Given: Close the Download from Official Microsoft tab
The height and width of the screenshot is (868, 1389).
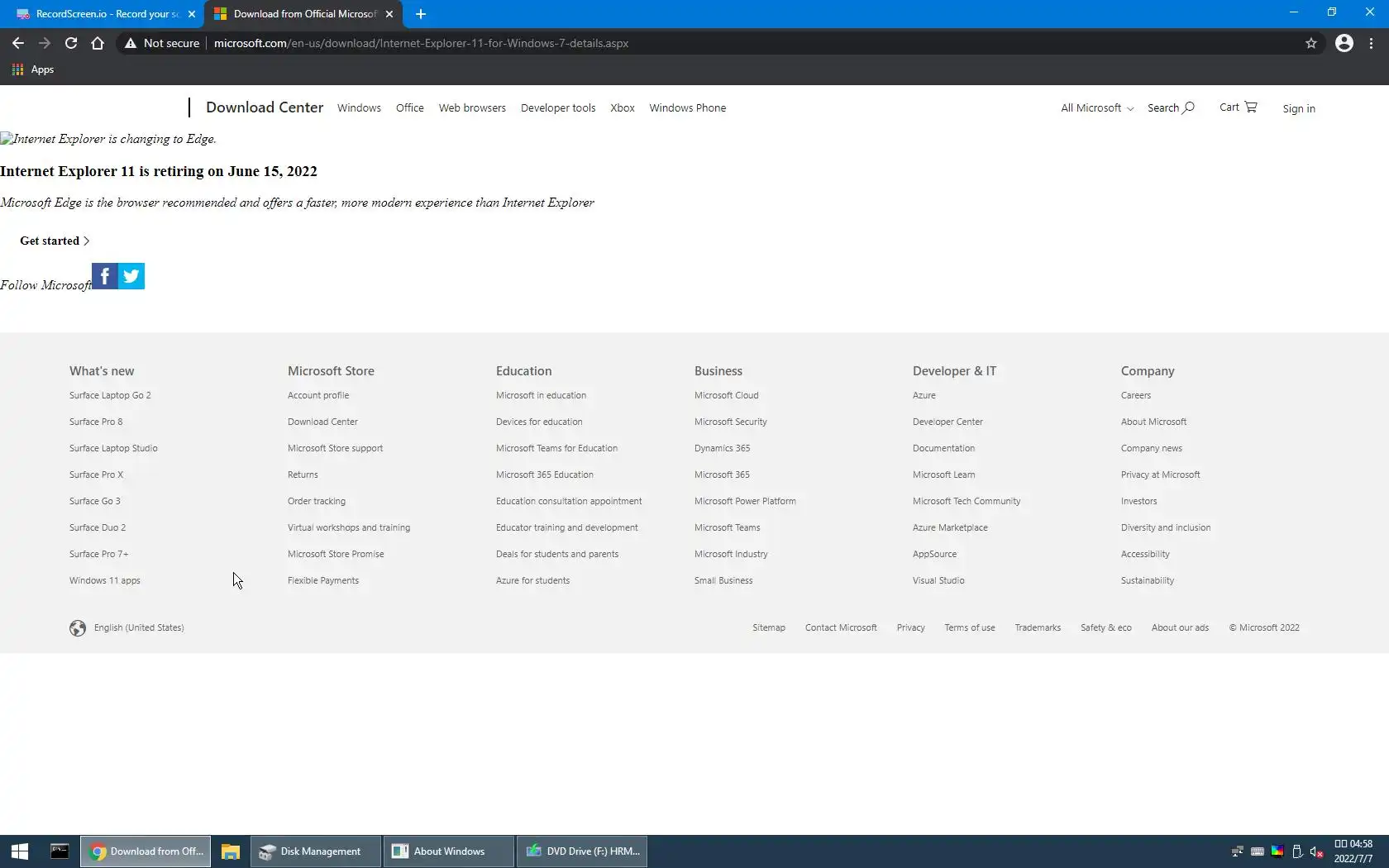Looking at the screenshot, I should tap(389, 14).
